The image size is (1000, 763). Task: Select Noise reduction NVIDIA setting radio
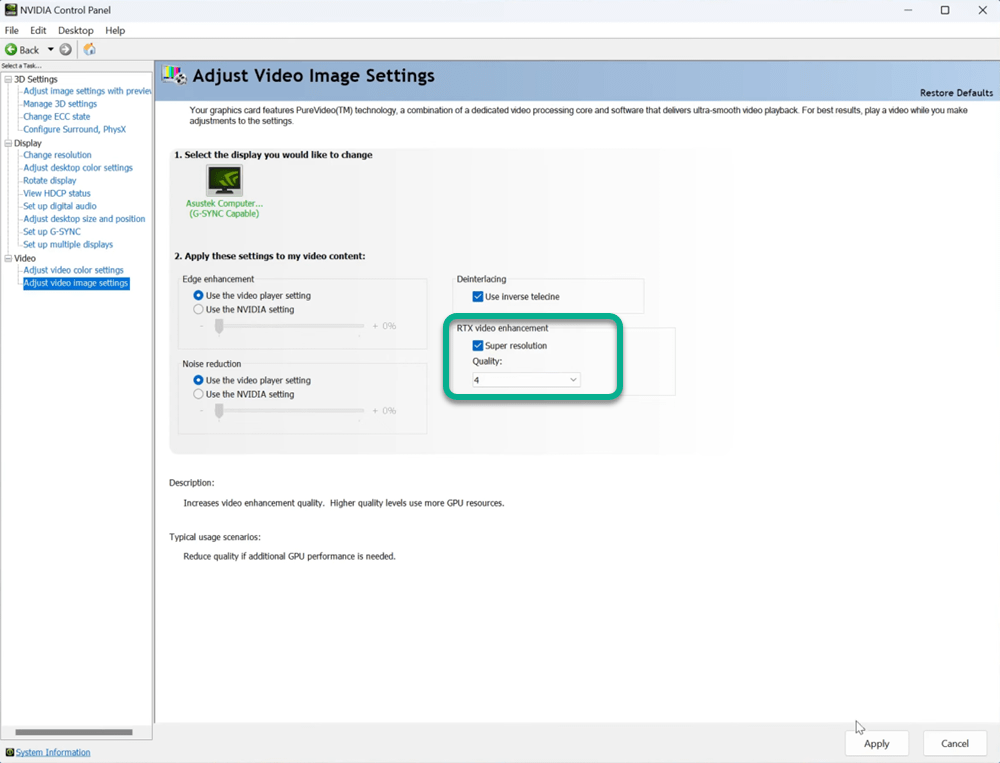click(x=198, y=394)
